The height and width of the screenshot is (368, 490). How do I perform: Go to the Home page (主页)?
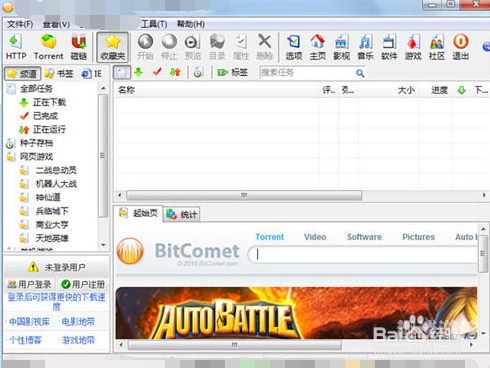[x=318, y=47]
